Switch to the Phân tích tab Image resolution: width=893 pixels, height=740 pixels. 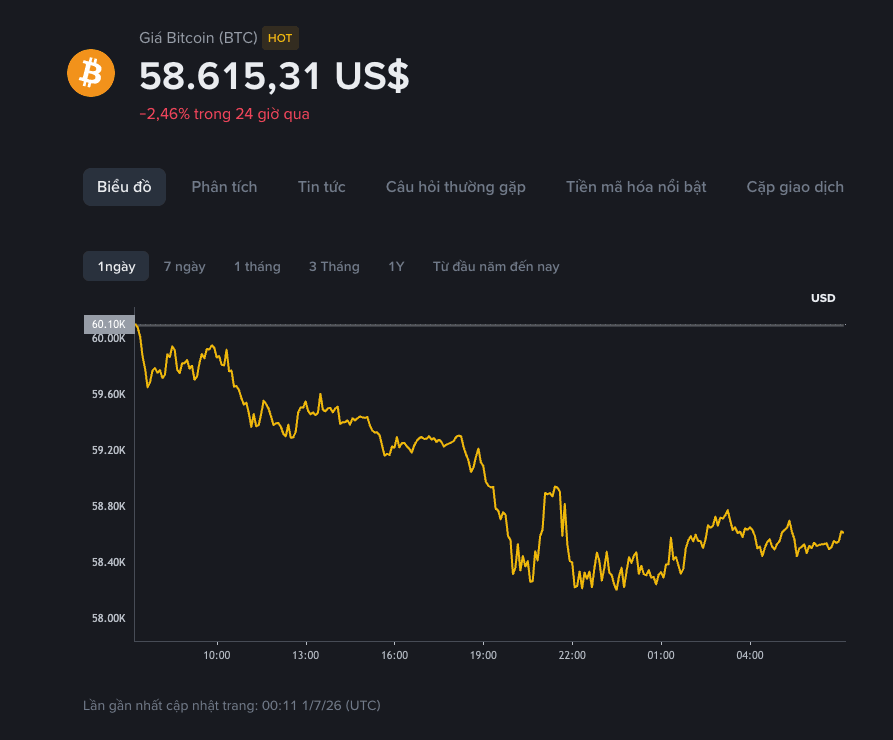pos(224,187)
